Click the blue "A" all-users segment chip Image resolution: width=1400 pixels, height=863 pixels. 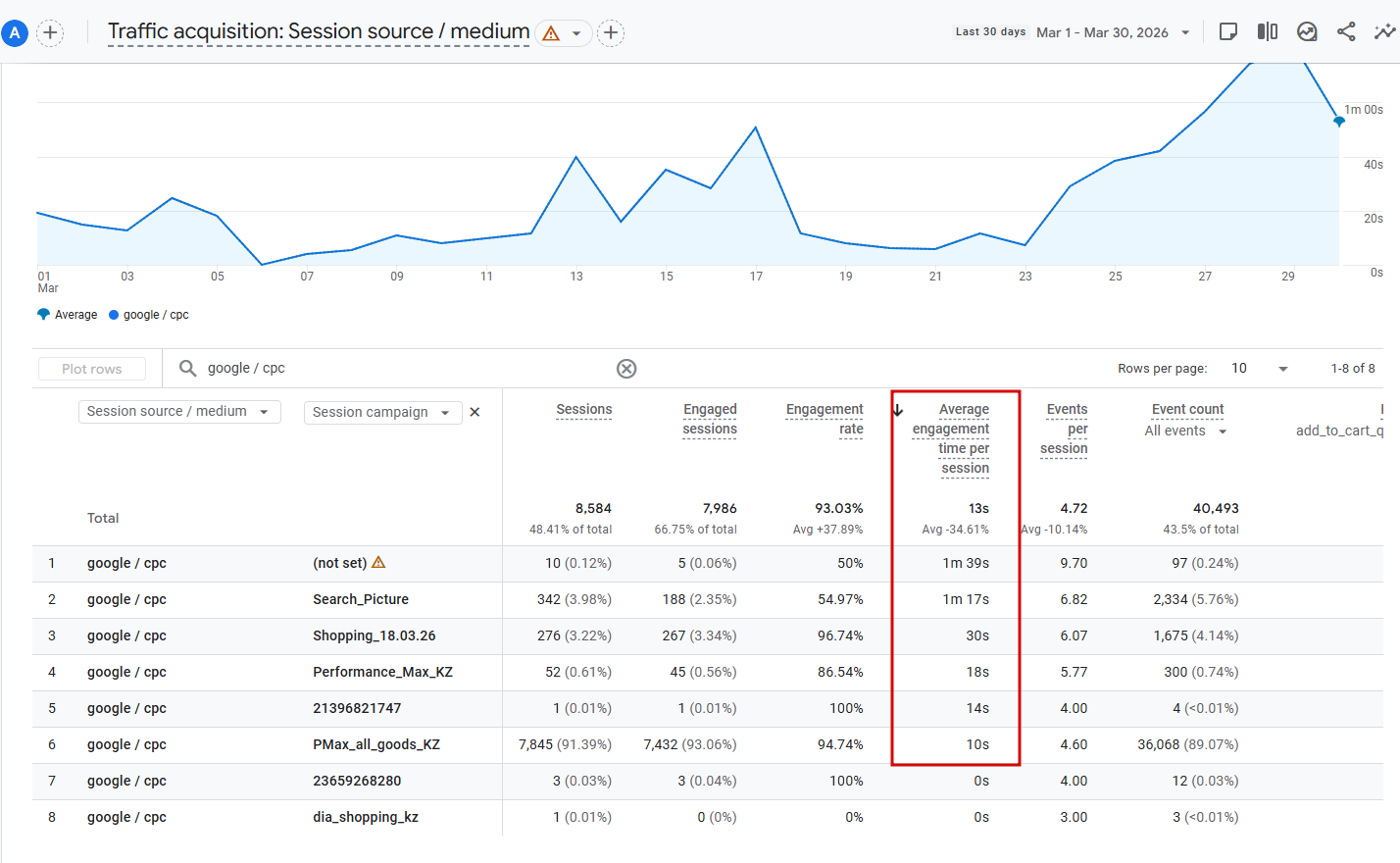click(x=15, y=33)
